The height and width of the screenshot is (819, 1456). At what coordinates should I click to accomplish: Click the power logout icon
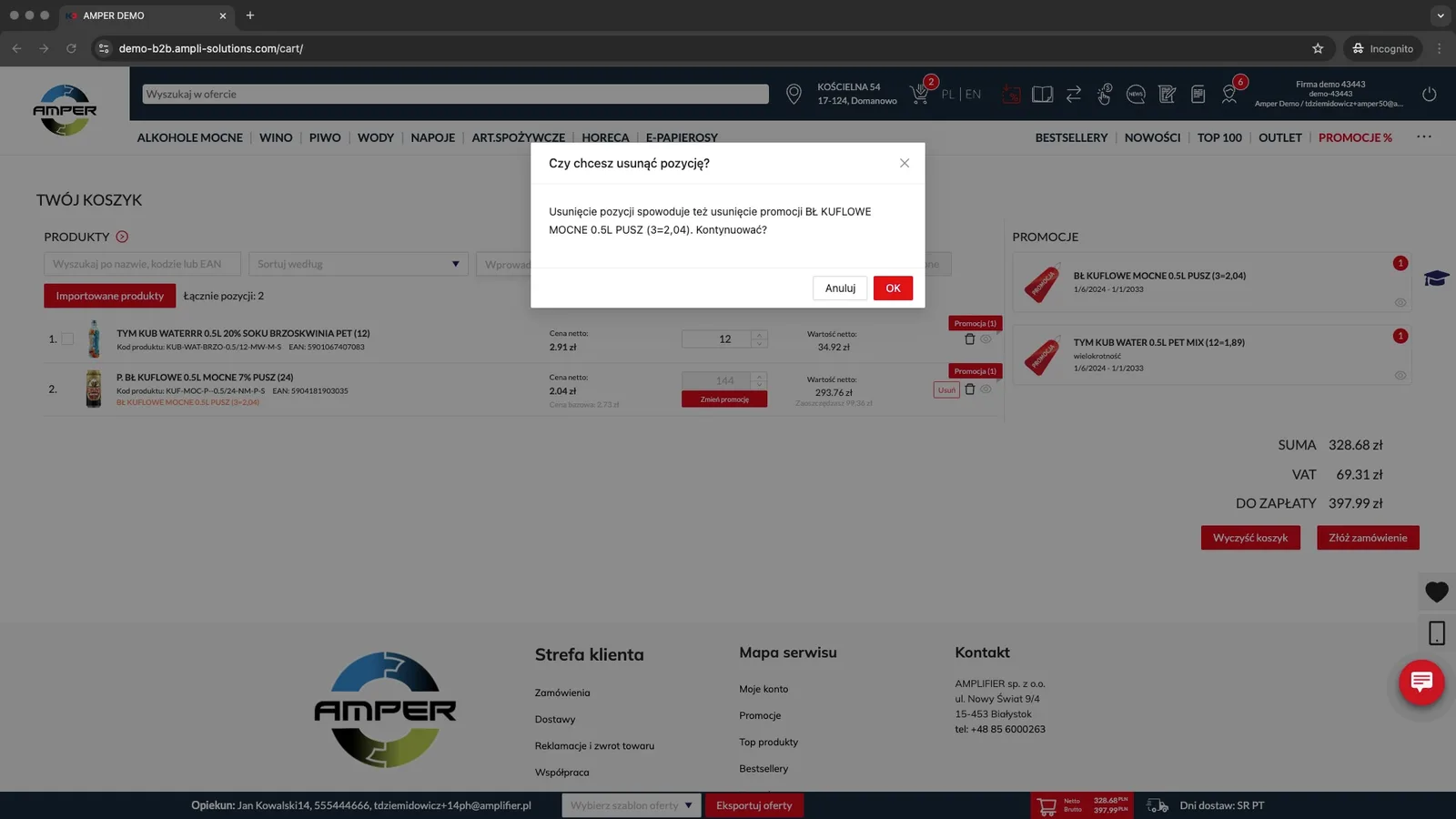tap(1429, 94)
